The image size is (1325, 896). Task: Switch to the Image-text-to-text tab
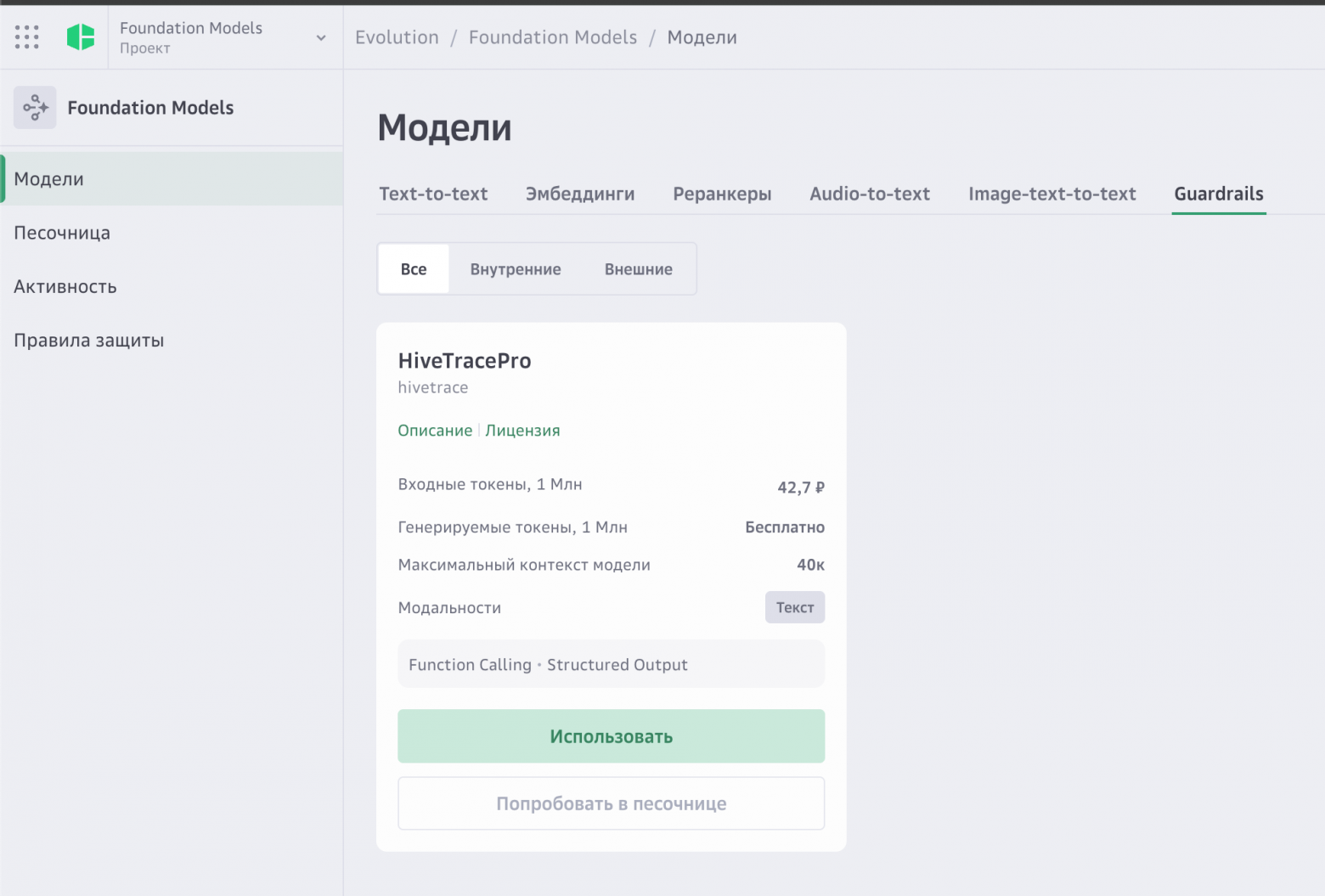coord(1052,194)
